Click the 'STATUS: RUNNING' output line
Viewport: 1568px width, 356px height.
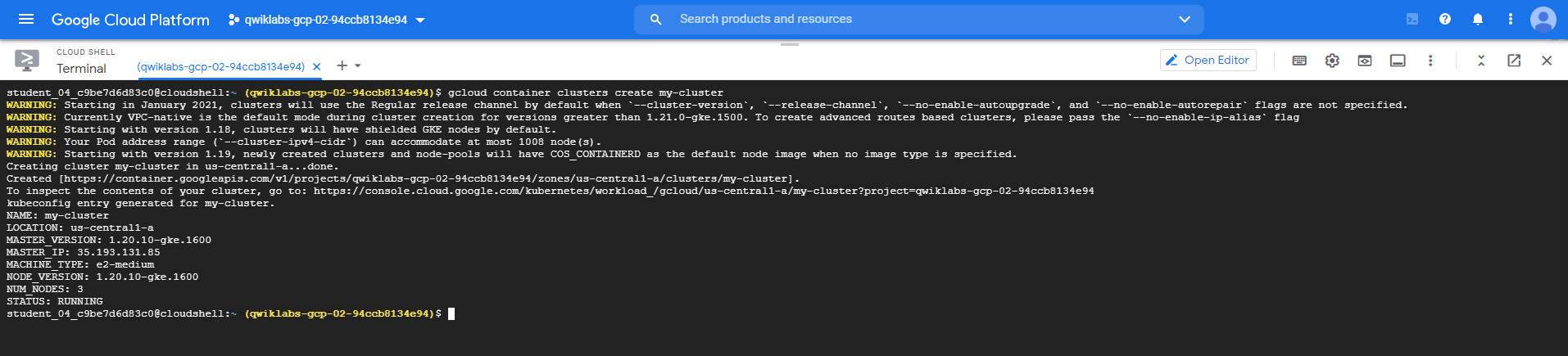[x=55, y=301]
